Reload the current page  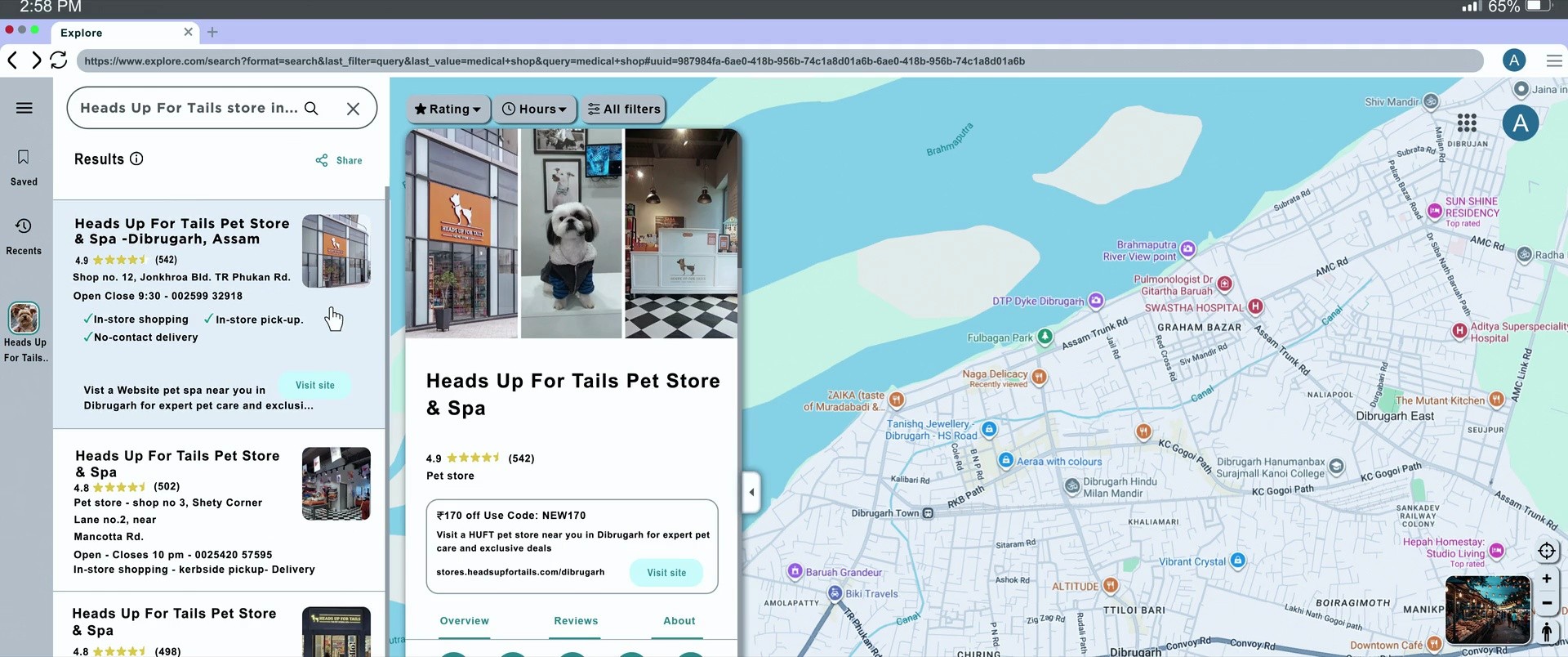coord(59,60)
